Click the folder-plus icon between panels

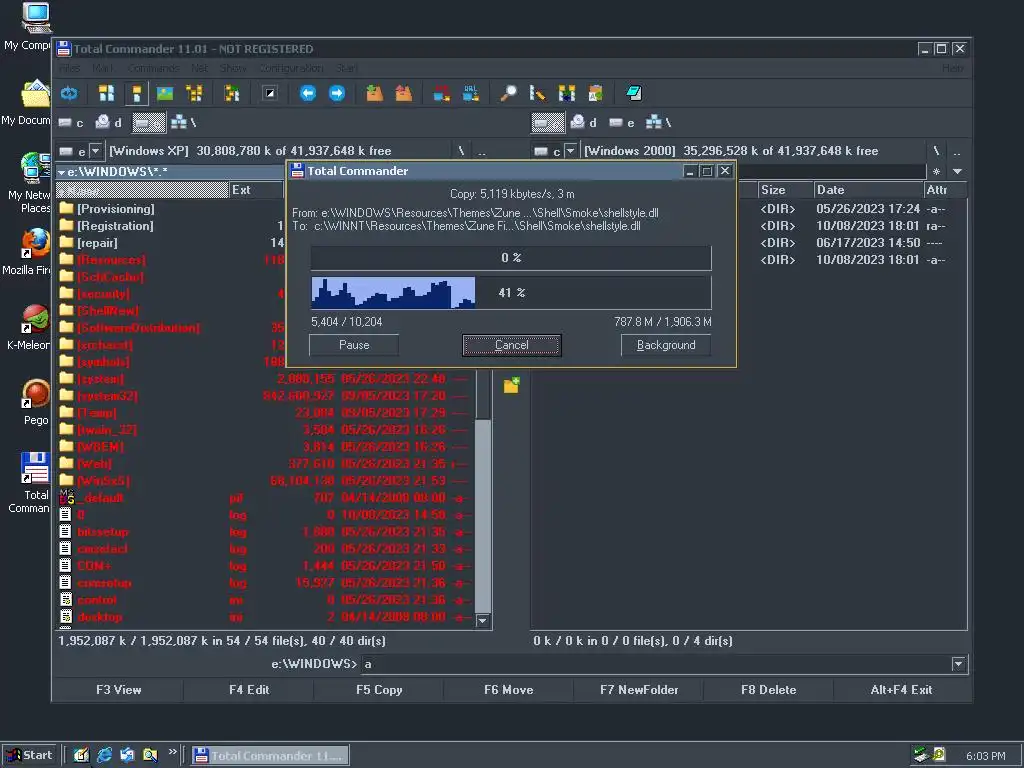click(x=511, y=385)
